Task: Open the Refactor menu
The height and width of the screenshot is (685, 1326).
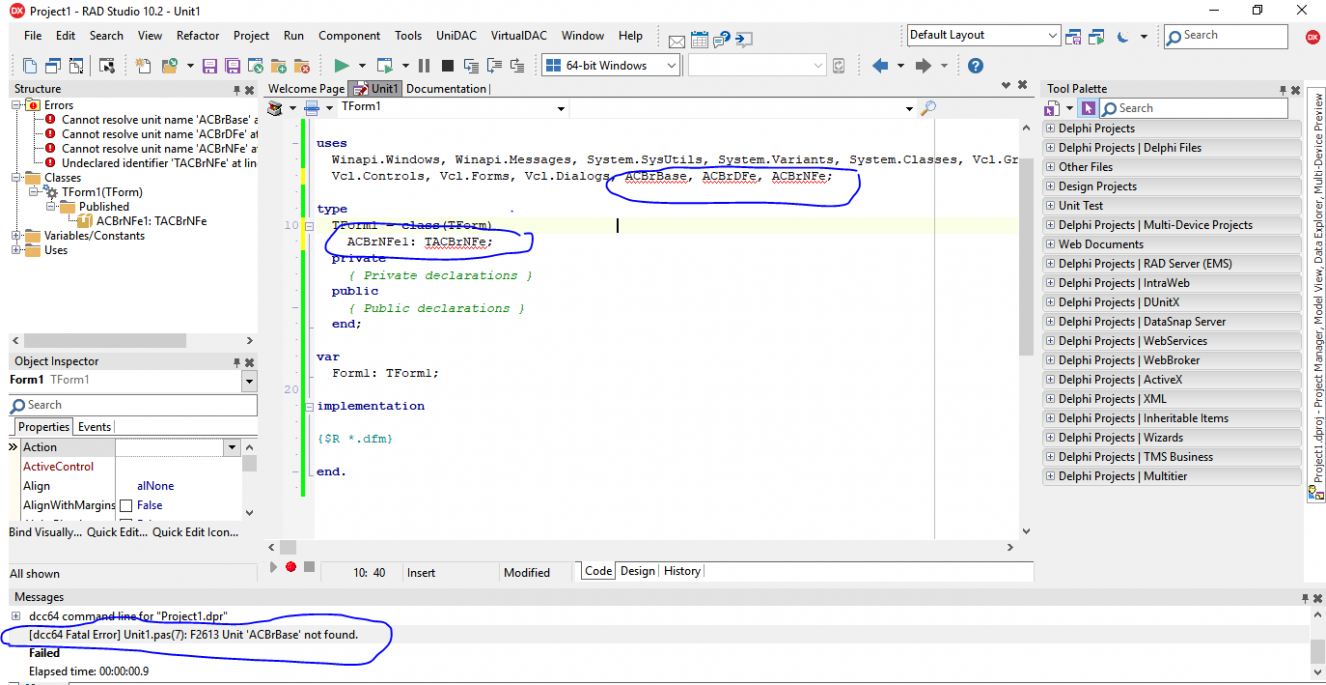Action: [198, 35]
